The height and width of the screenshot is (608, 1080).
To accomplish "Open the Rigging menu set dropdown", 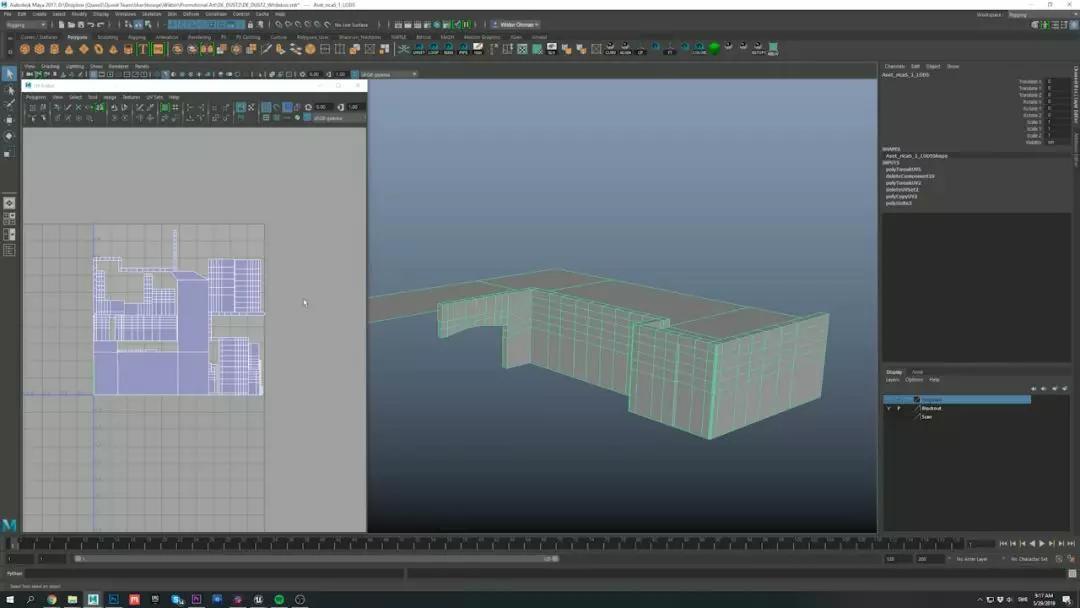I will click(x=25, y=25).
